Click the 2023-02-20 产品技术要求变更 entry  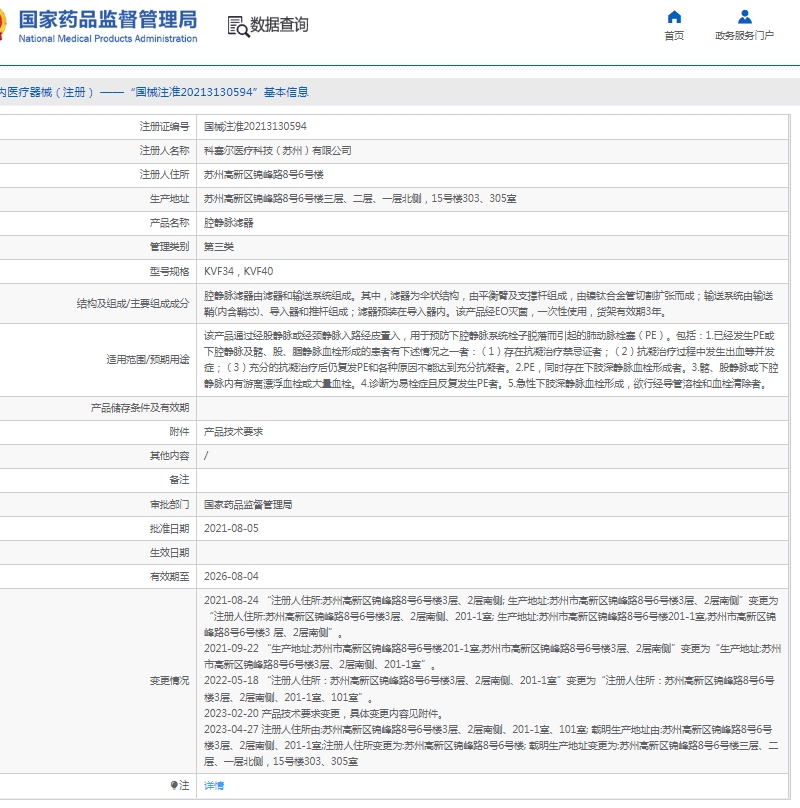pos(323,714)
